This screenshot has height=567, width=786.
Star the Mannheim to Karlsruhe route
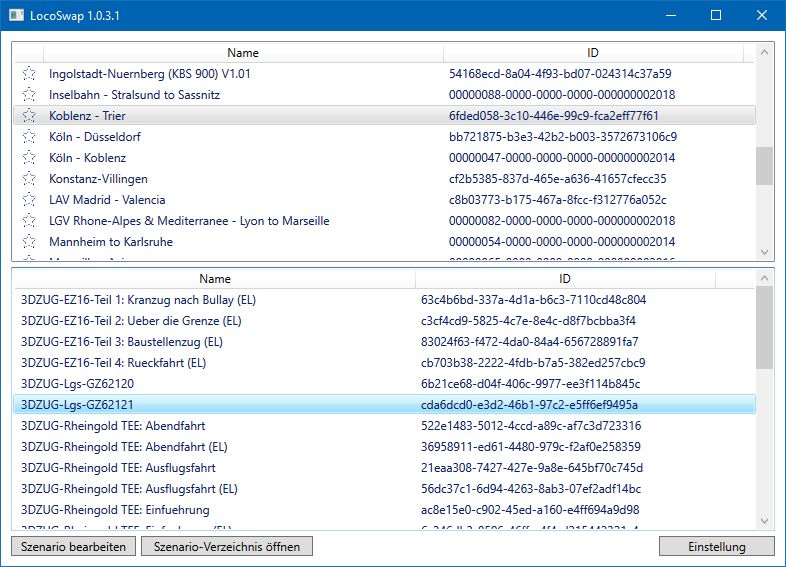29,242
